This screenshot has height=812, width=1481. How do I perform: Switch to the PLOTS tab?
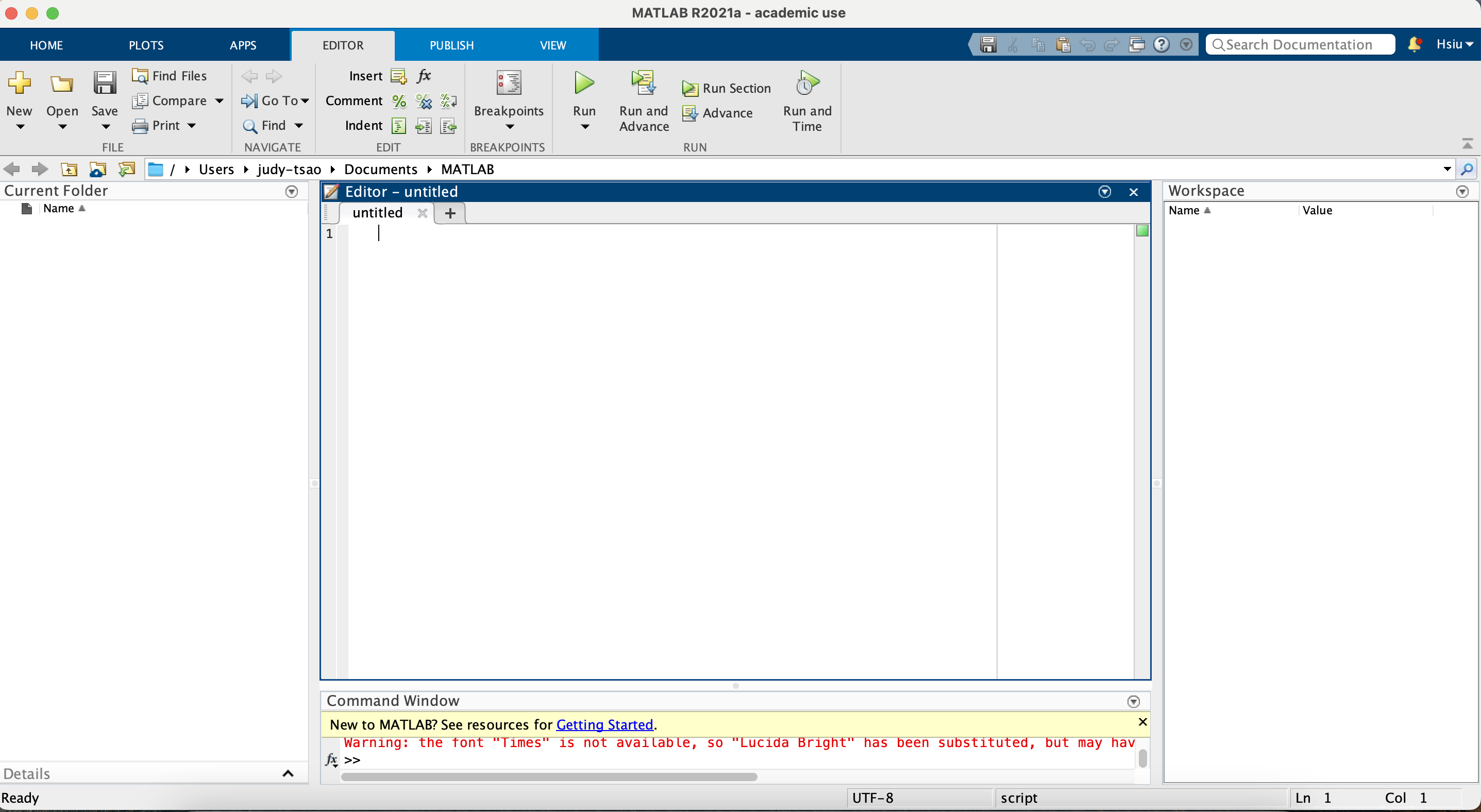[146, 45]
